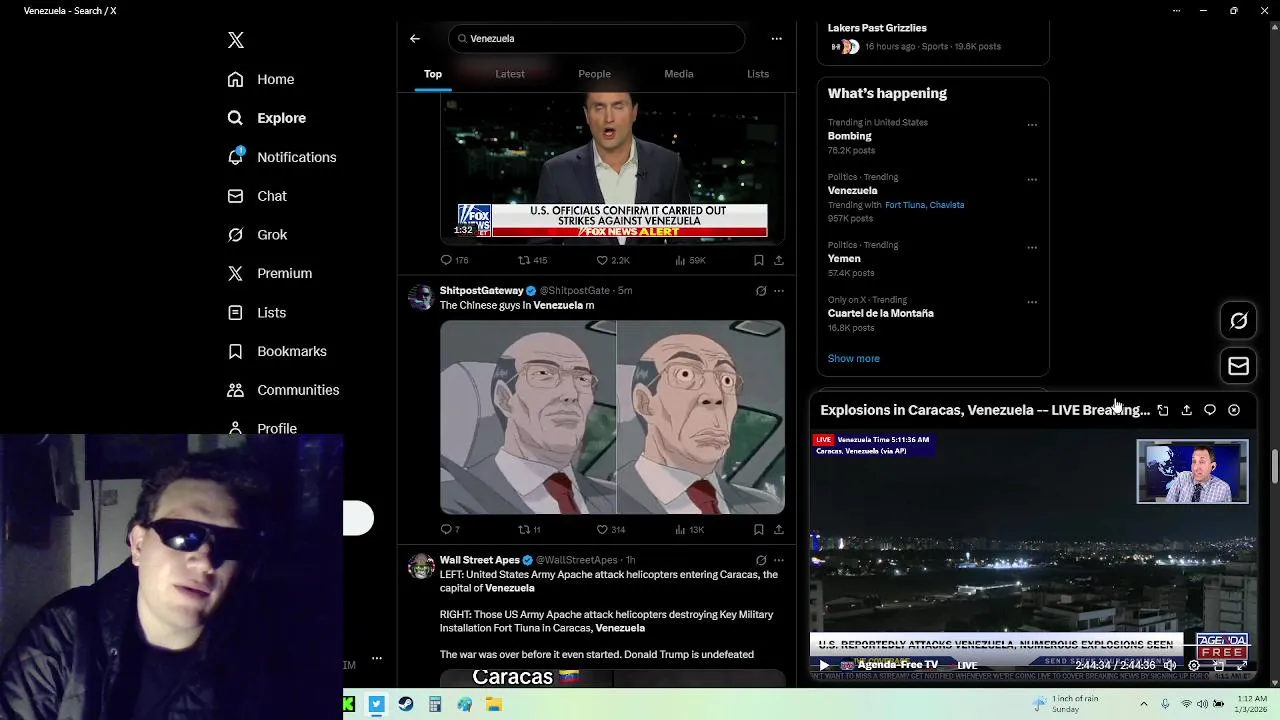The height and width of the screenshot is (720, 1280).
Task: Open ShitpostGateway's profile avatar
Action: (x=421, y=297)
